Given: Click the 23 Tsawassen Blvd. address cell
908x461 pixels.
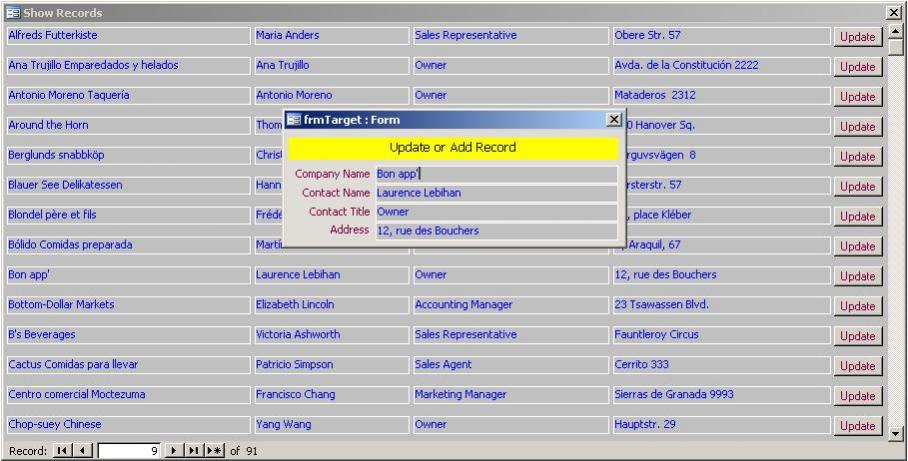Looking at the screenshot, I should 722,305.
